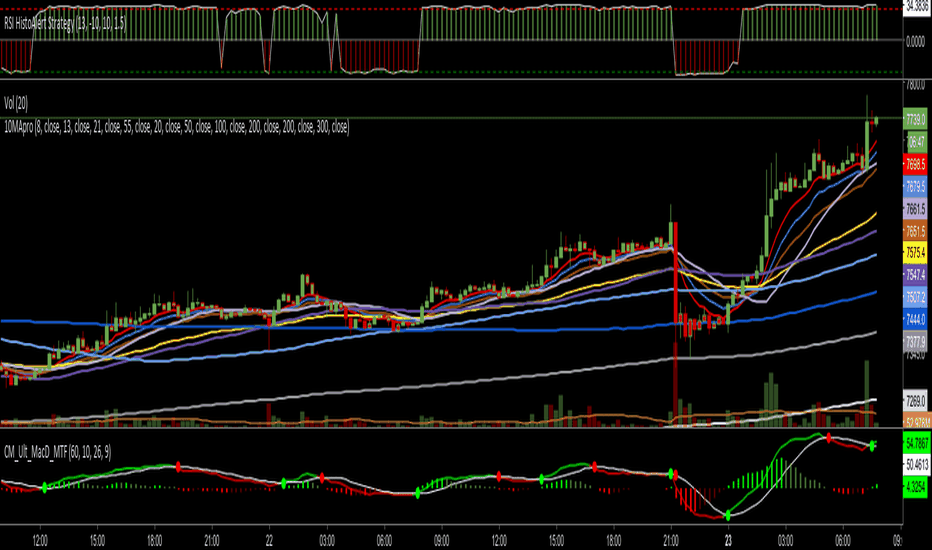The height and width of the screenshot is (550, 932).
Task: Click the white 7269.0 price tag
Action: tap(915, 401)
